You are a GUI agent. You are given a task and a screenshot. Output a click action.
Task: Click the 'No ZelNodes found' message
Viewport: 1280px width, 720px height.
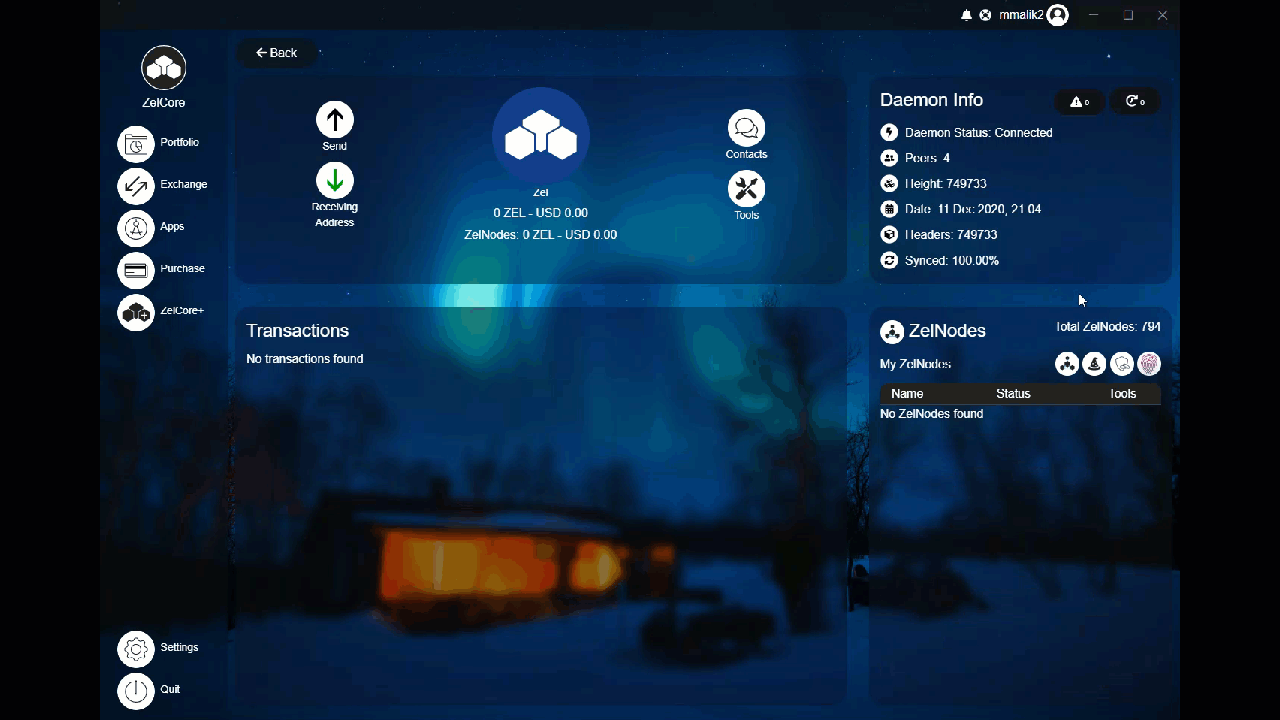(932, 414)
